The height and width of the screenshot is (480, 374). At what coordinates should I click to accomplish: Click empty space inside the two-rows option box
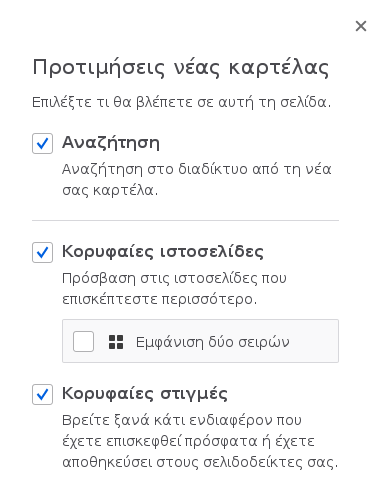coord(313,341)
